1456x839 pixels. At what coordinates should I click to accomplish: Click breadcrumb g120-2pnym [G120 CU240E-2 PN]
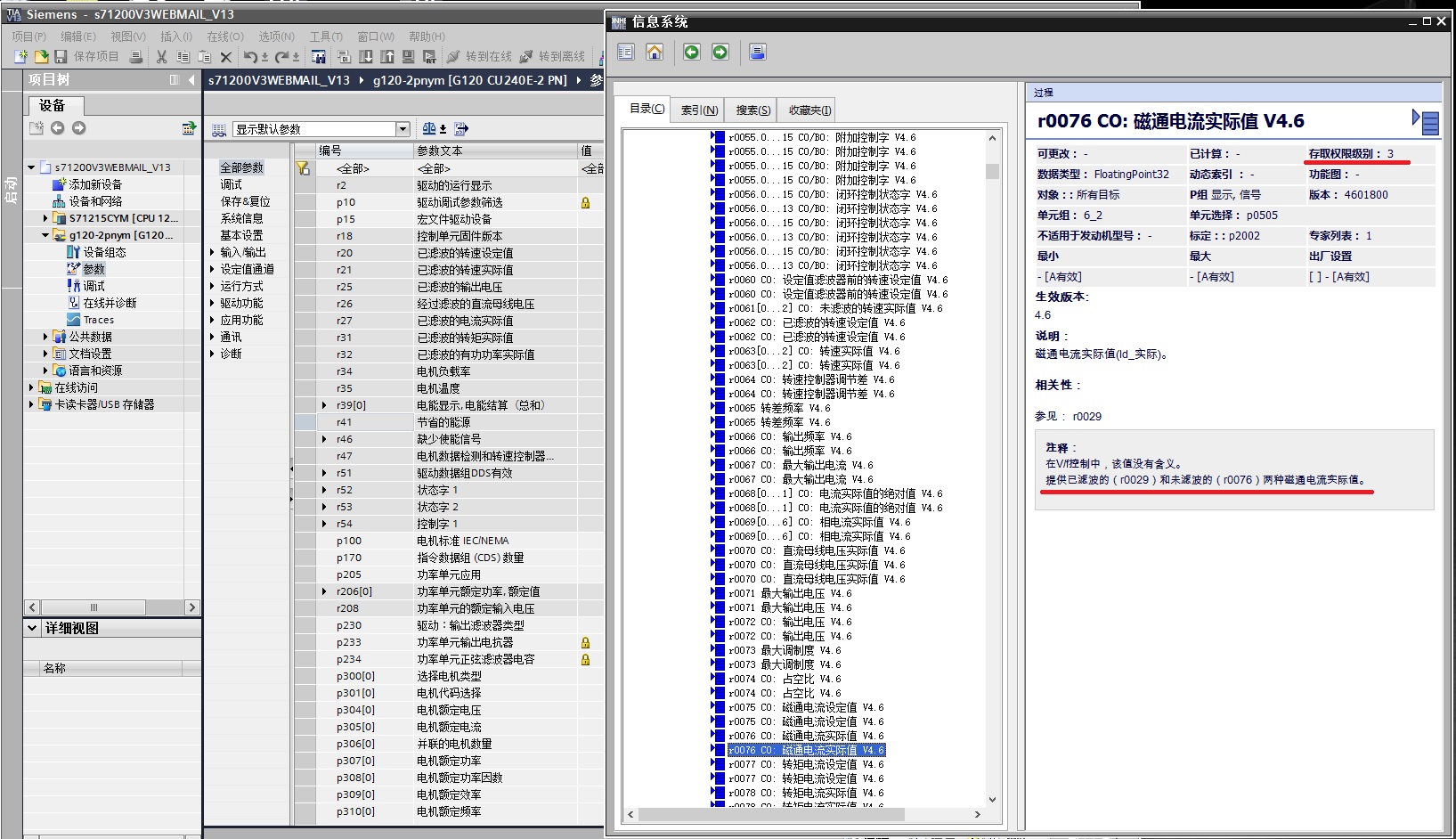point(469,80)
